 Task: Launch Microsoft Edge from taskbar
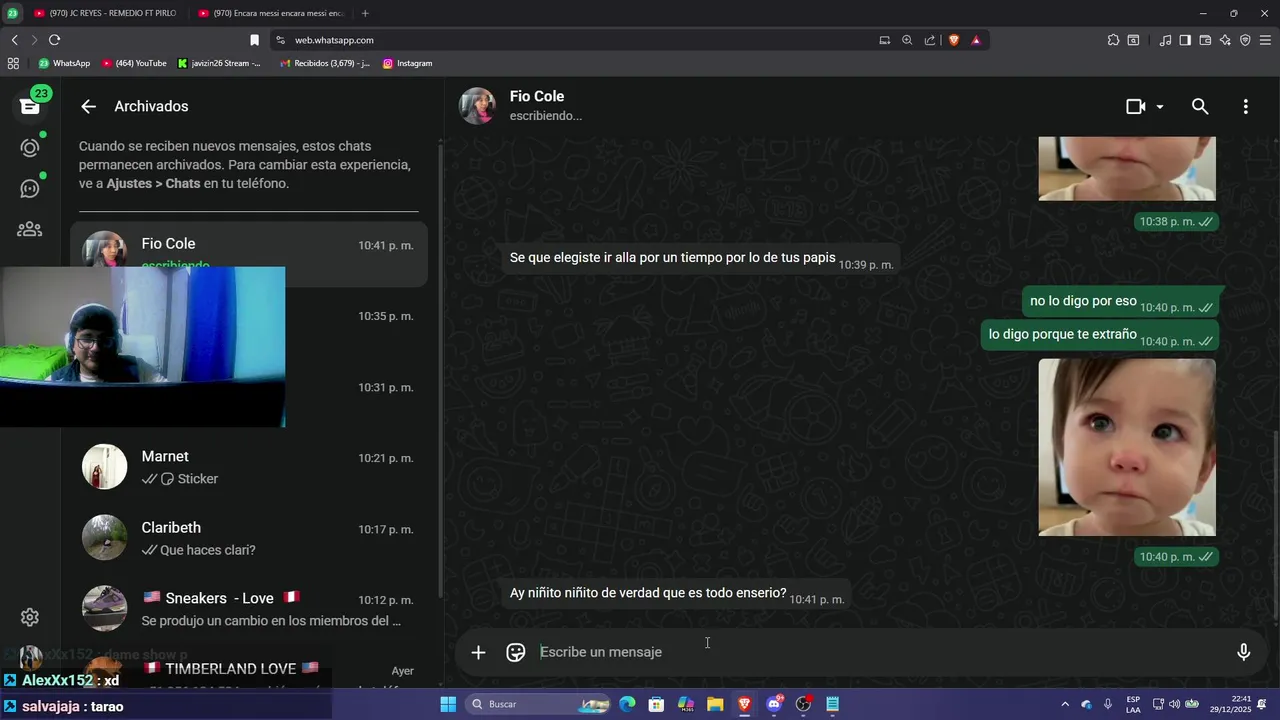tap(627, 704)
